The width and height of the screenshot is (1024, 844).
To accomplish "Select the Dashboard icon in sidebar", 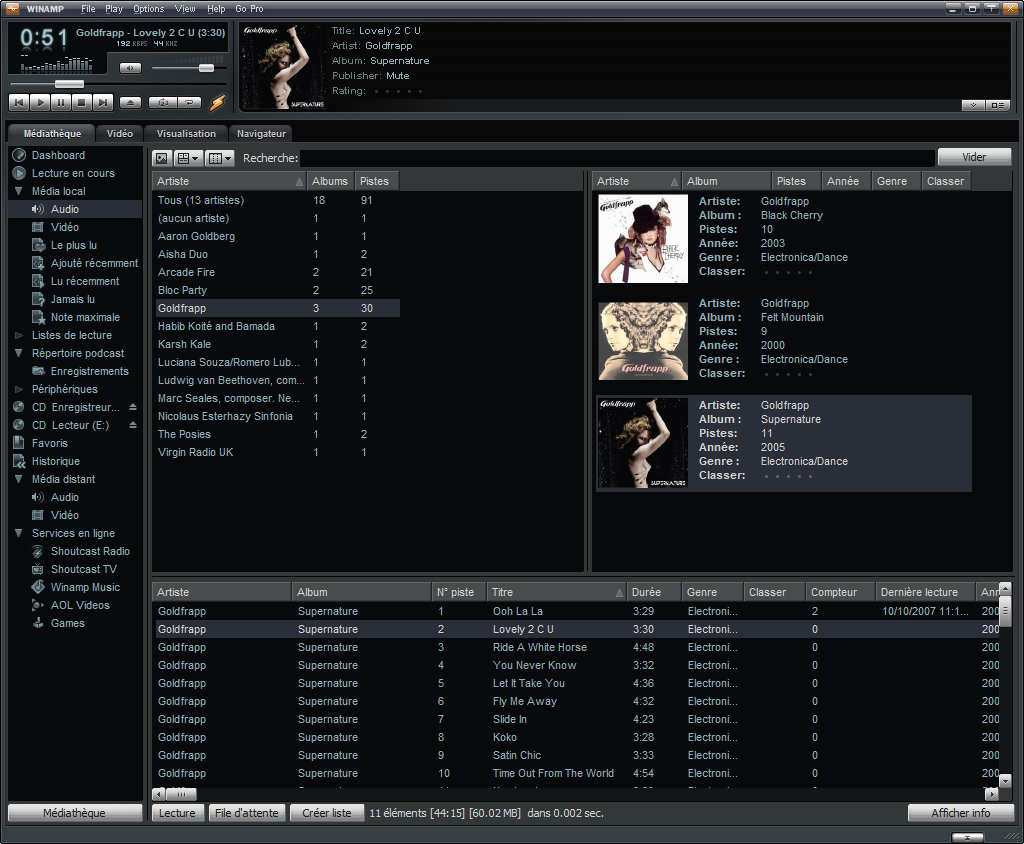I will pos(18,155).
